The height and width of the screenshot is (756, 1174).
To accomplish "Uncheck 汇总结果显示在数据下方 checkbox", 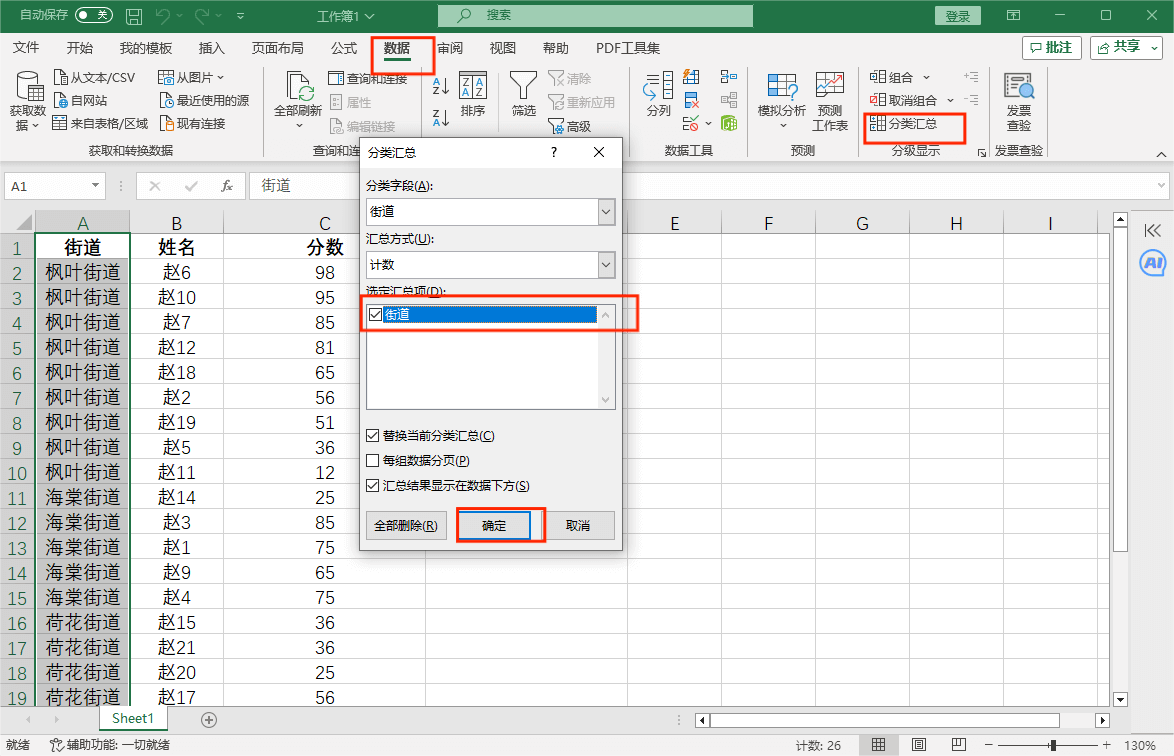I will 373,486.
